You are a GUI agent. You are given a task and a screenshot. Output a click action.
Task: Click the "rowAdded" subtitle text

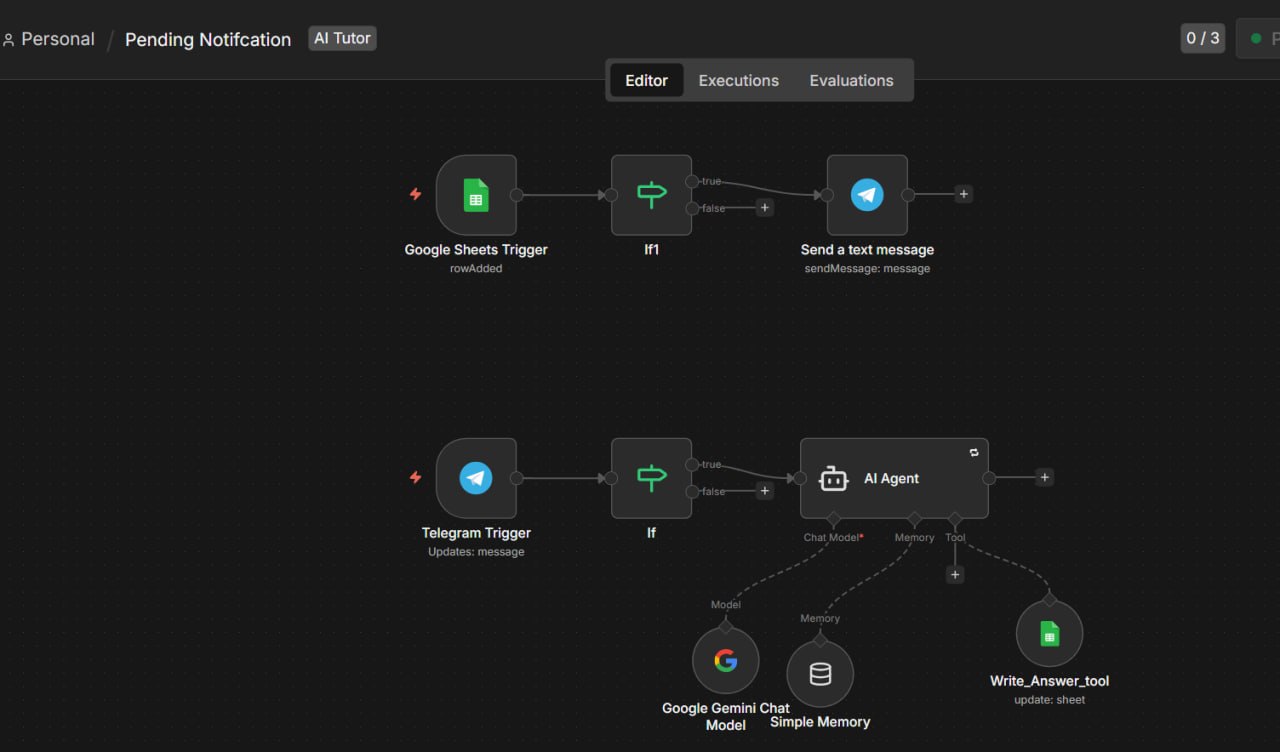click(476, 268)
